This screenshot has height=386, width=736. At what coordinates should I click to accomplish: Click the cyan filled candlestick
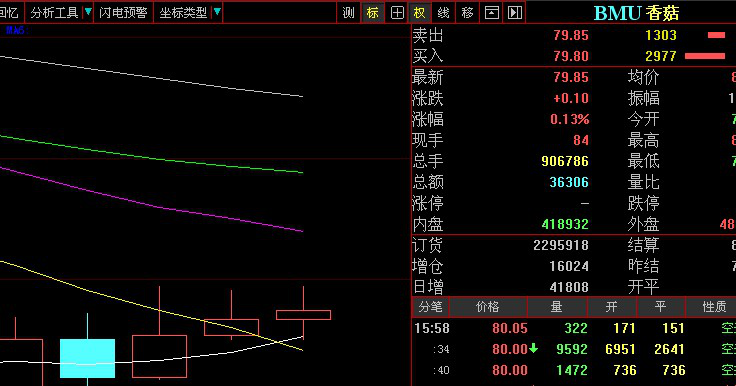88,358
